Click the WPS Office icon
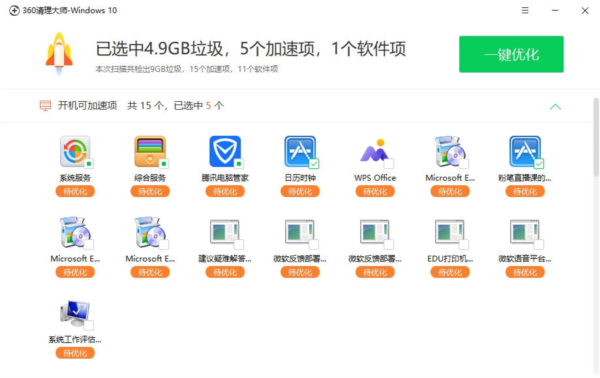This screenshot has width=600, height=378. pos(375,151)
